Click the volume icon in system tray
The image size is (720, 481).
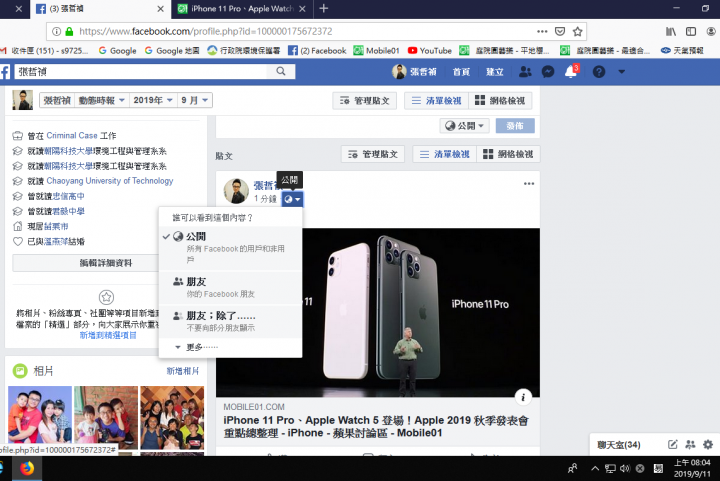[624, 469]
